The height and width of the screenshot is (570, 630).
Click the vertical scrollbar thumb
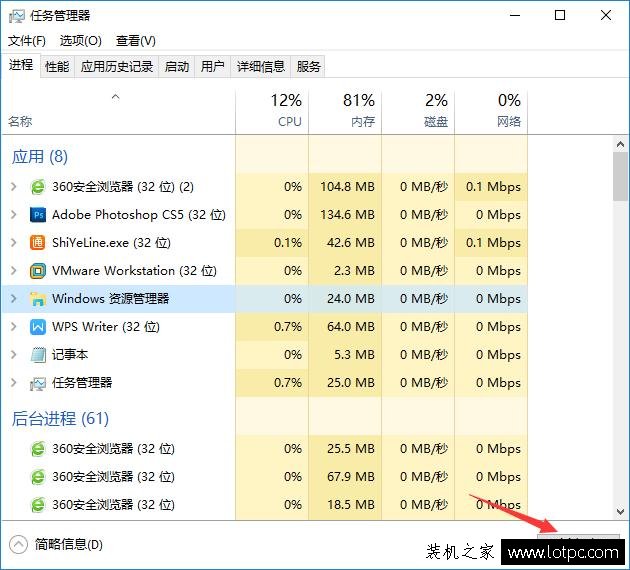click(620, 176)
